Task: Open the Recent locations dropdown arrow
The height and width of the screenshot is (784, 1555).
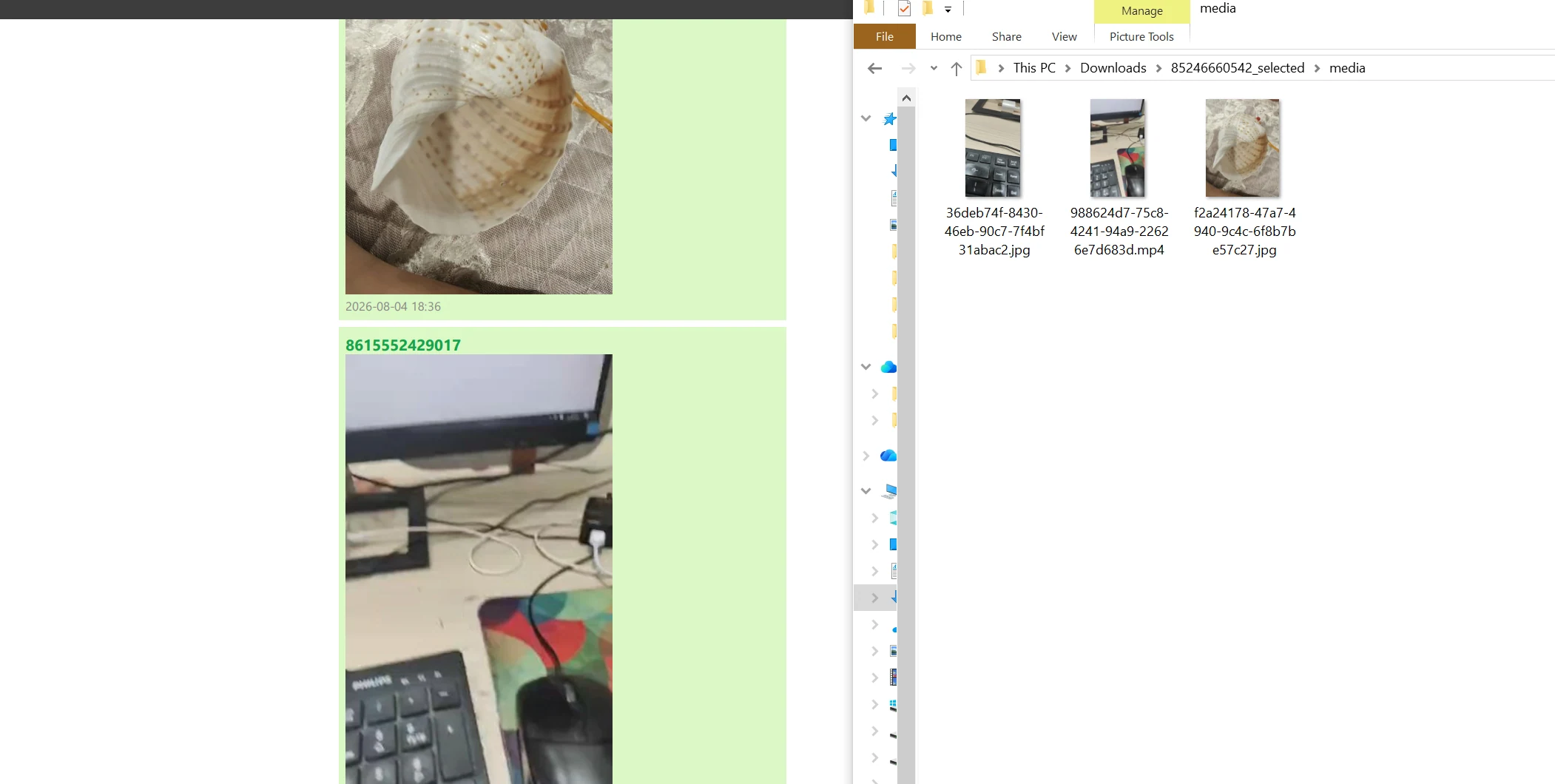Action: click(934, 68)
